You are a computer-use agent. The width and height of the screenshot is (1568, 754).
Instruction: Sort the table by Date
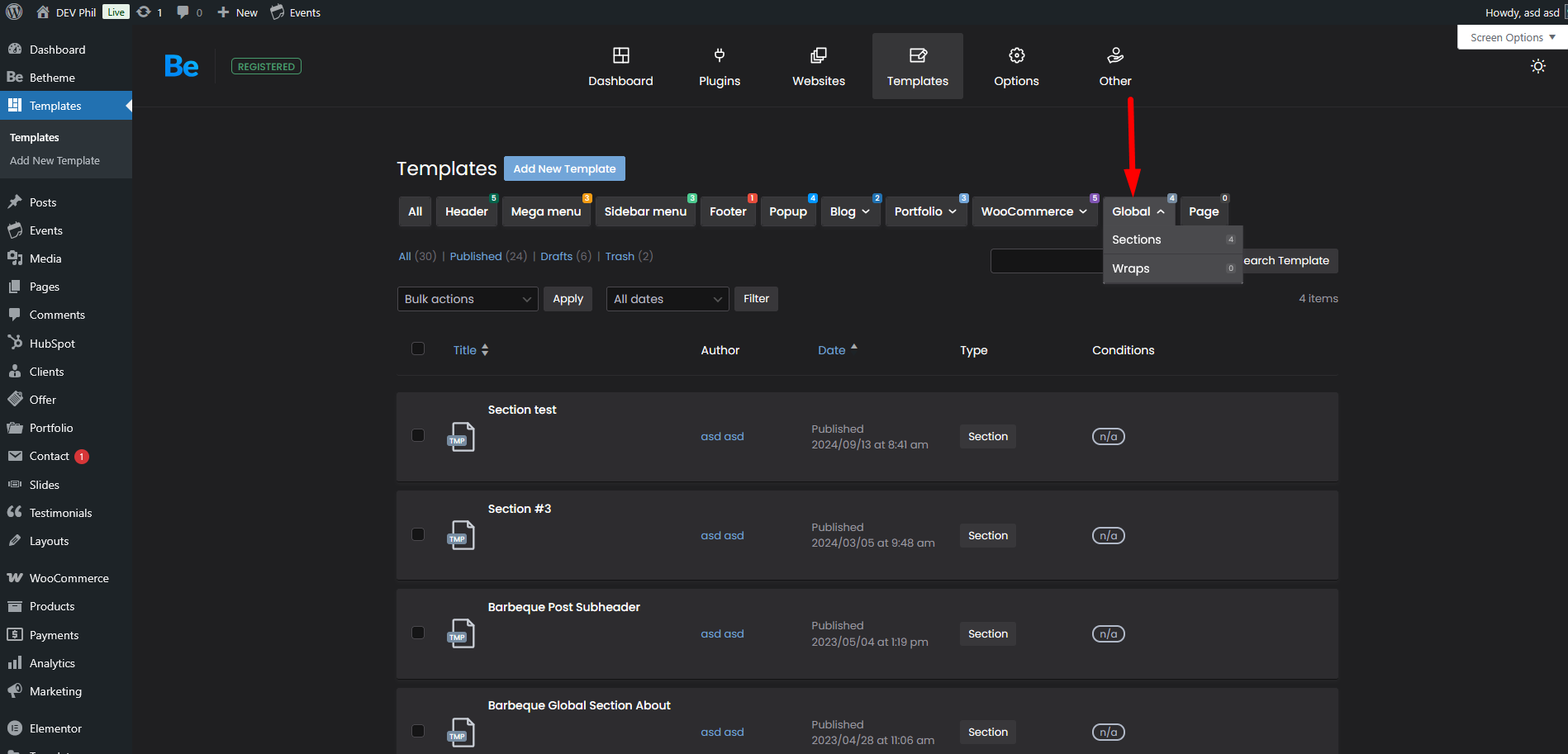click(x=838, y=350)
